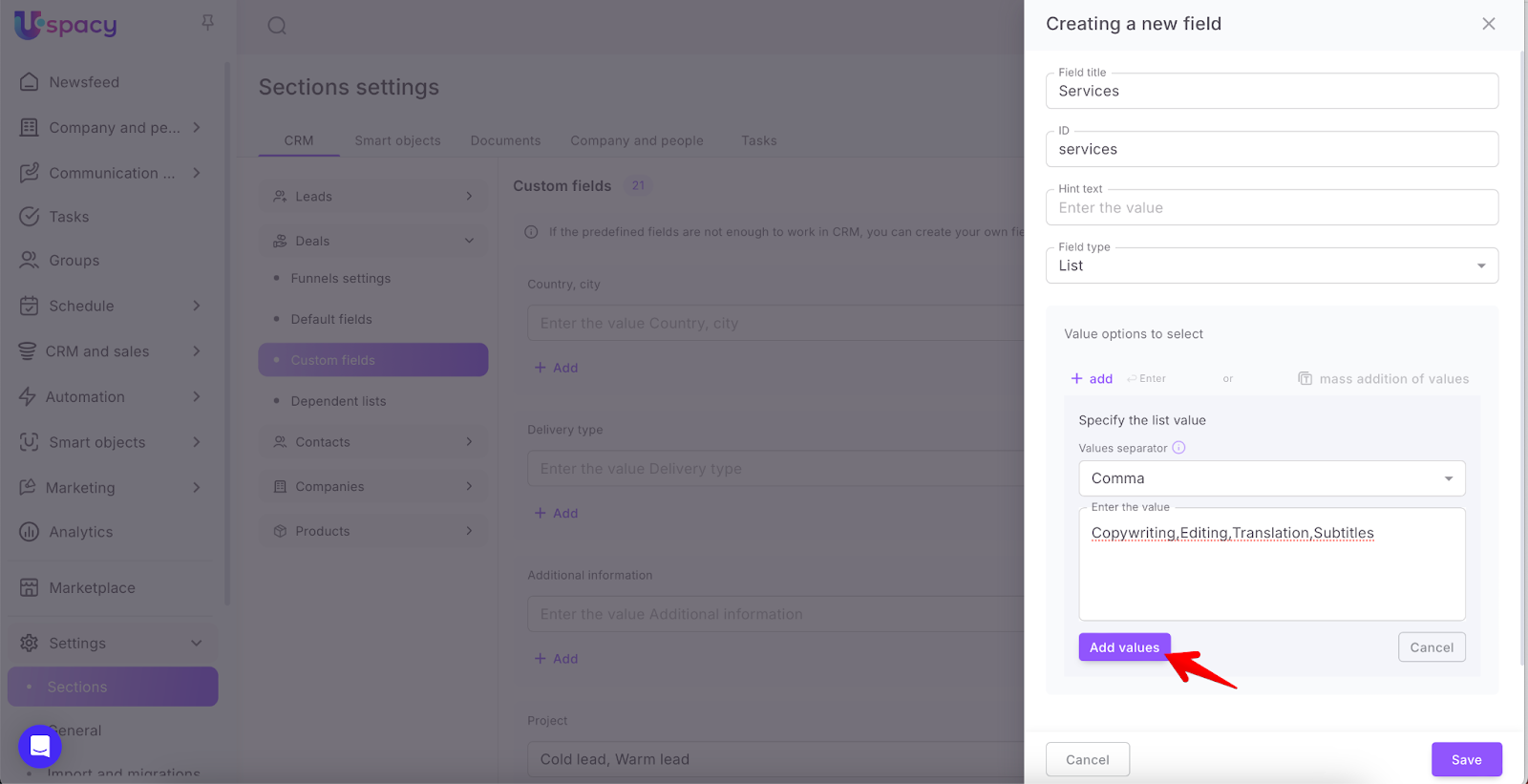1528x784 pixels.
Task: Close the Creating a new field panel
Action: click(1488, 24)
